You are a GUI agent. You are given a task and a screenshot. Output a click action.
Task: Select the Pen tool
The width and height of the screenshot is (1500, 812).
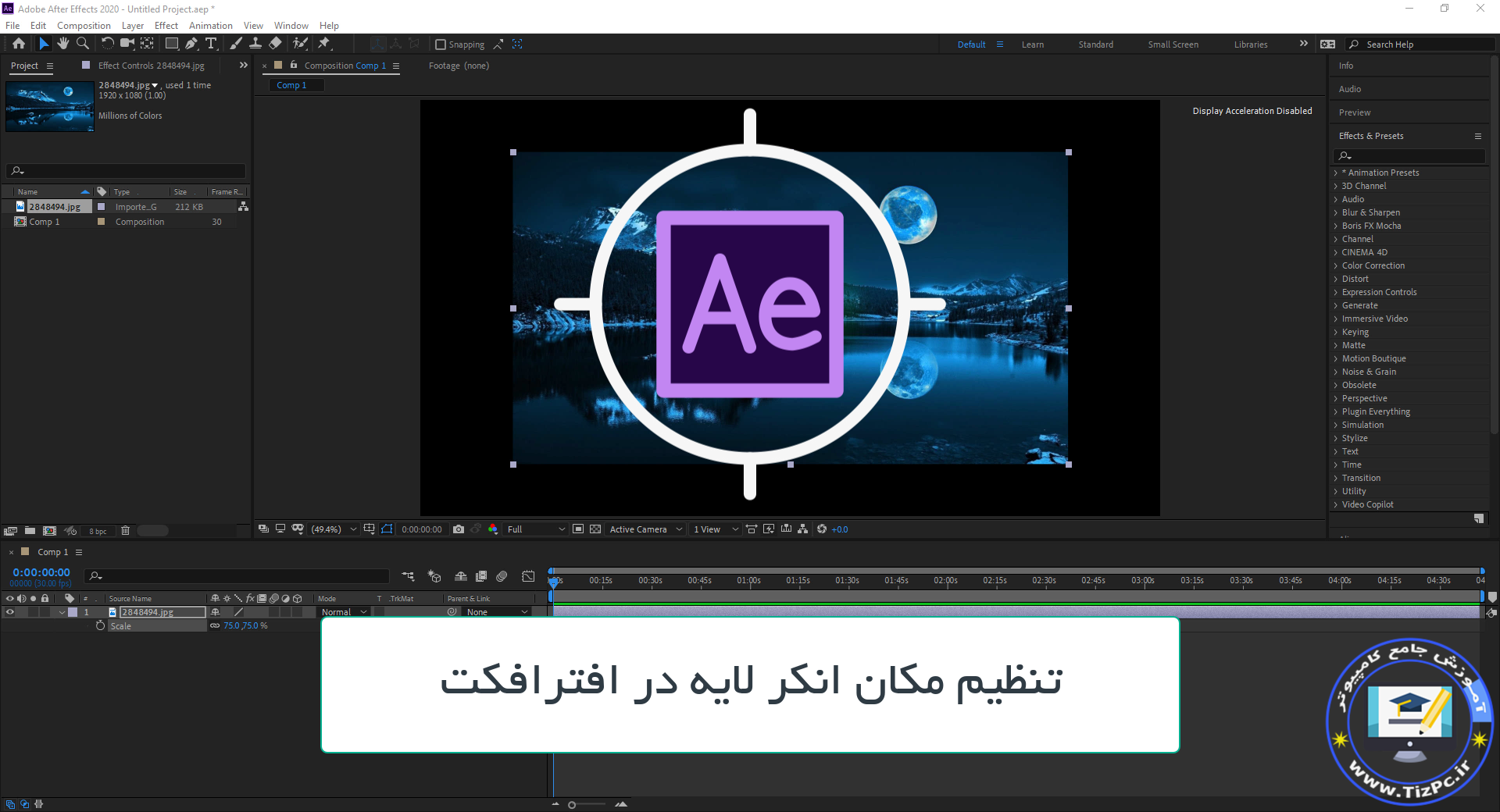coord(191,44)
